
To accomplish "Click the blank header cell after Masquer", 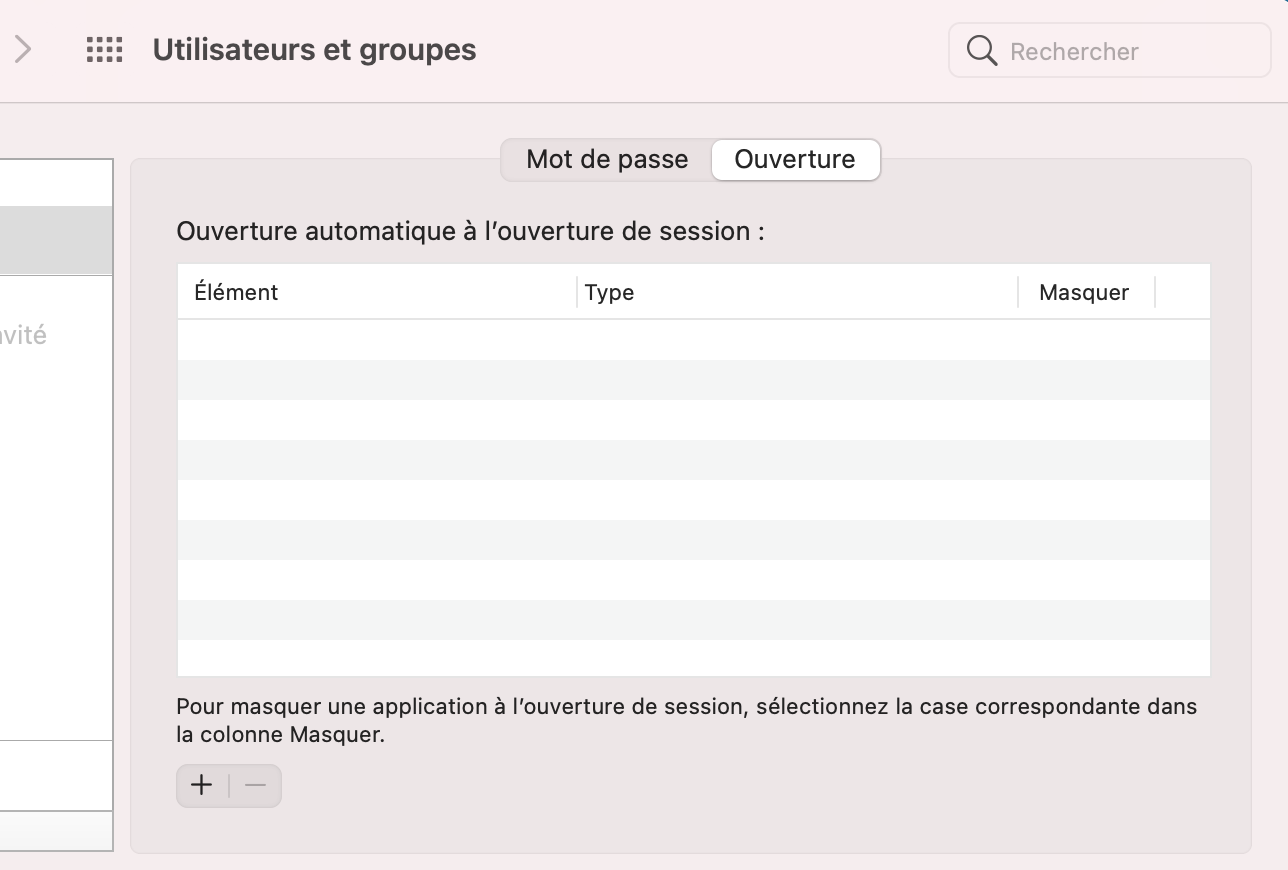I will click(1182, 292).
